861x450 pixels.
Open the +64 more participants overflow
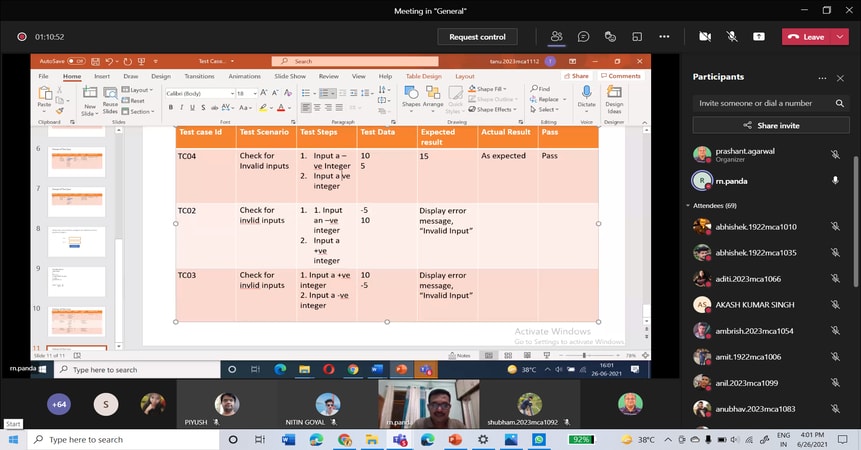tap(59, 403)
